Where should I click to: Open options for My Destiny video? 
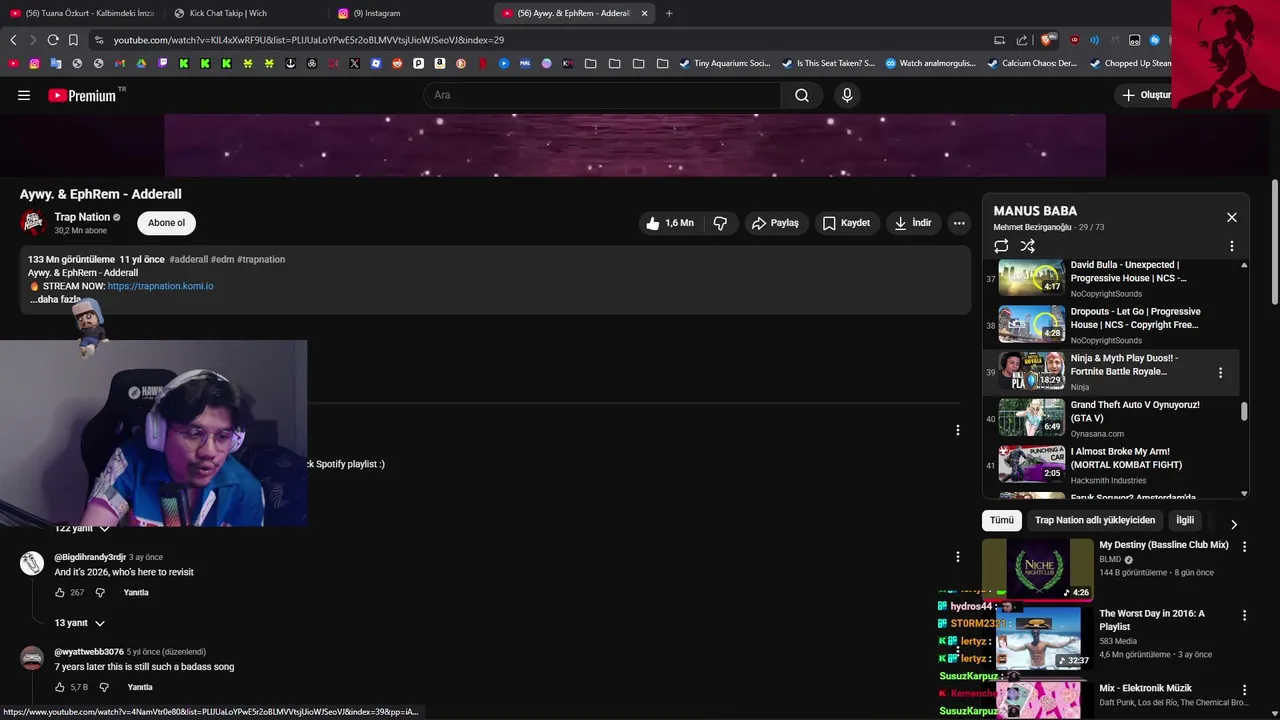1244,547
